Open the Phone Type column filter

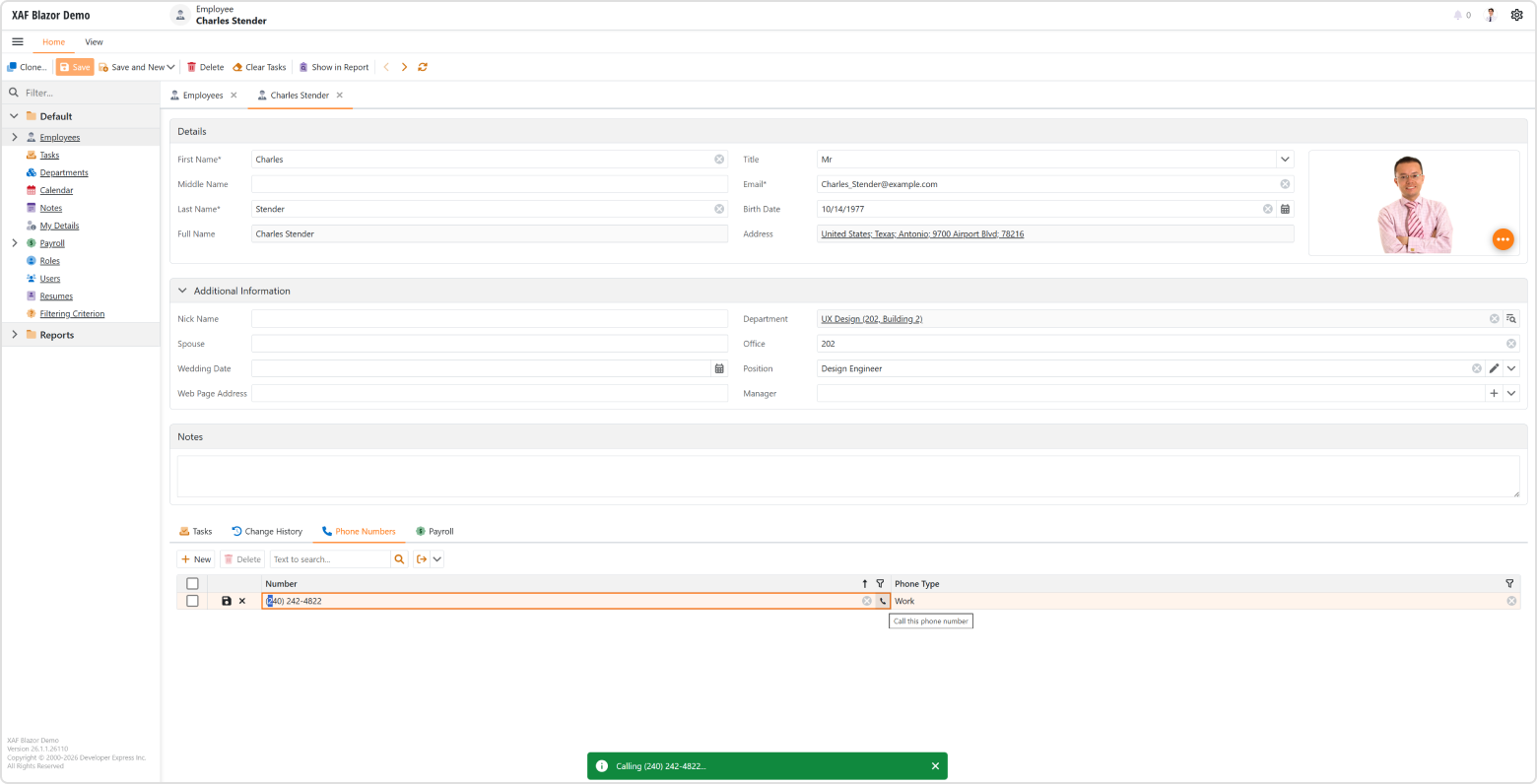1509,584
